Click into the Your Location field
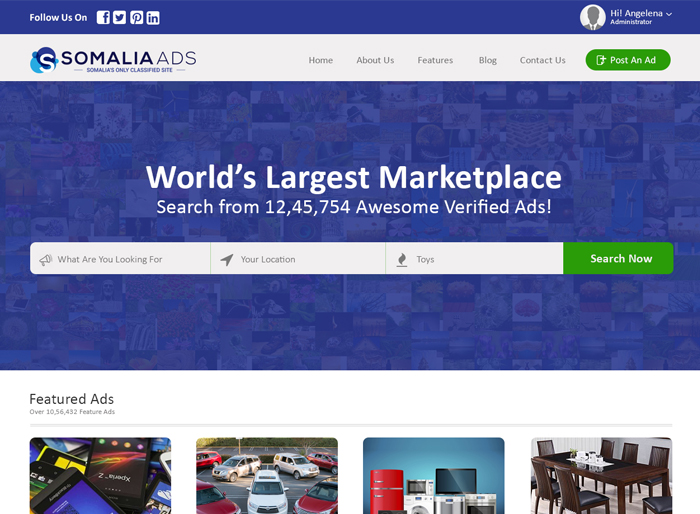This screenshot has width=700, height=514. point(305,259)
